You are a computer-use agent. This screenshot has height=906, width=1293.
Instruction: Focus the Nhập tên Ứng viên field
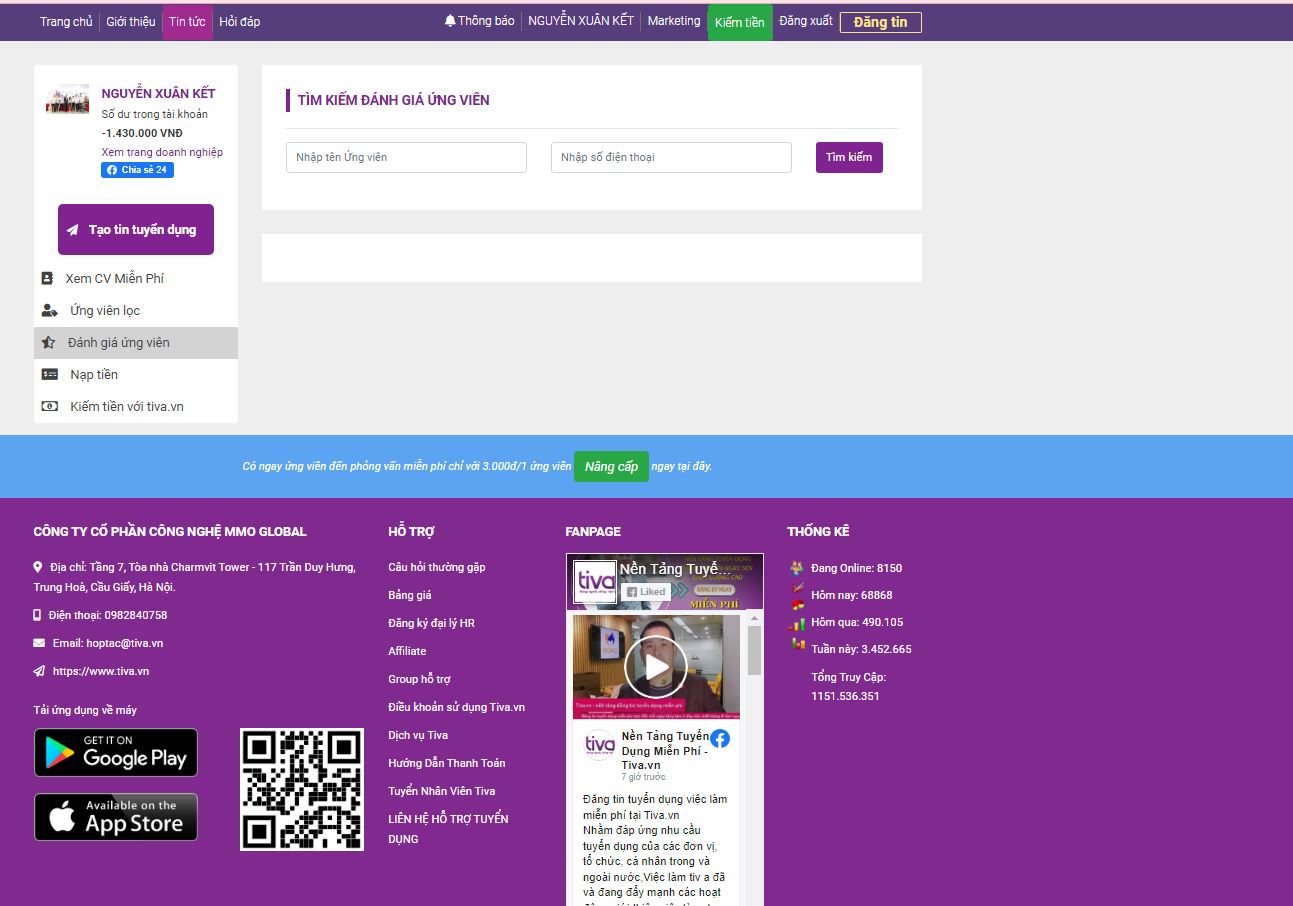click(x=406, y=158)
